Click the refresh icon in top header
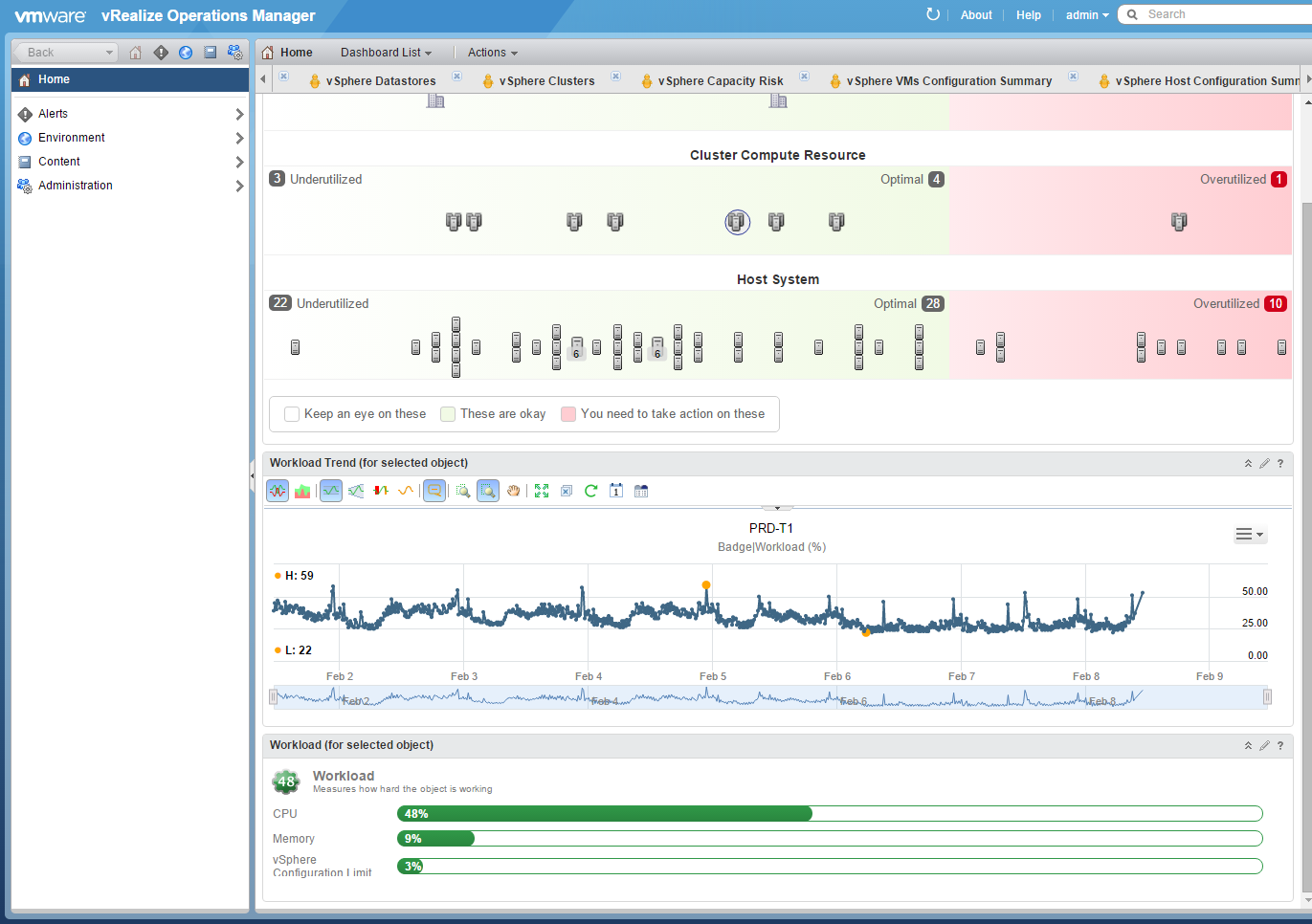Screen dimensions: 1312x924 pyautogui.click(x=933, y=14)
